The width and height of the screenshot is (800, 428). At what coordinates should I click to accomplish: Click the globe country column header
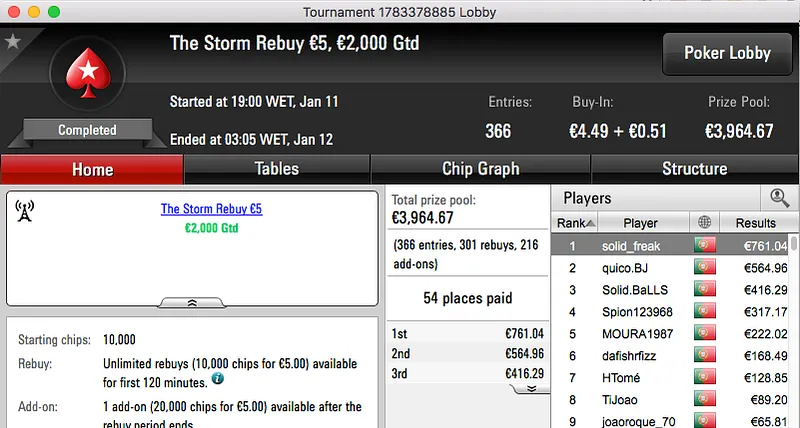[x=706, y=223]
